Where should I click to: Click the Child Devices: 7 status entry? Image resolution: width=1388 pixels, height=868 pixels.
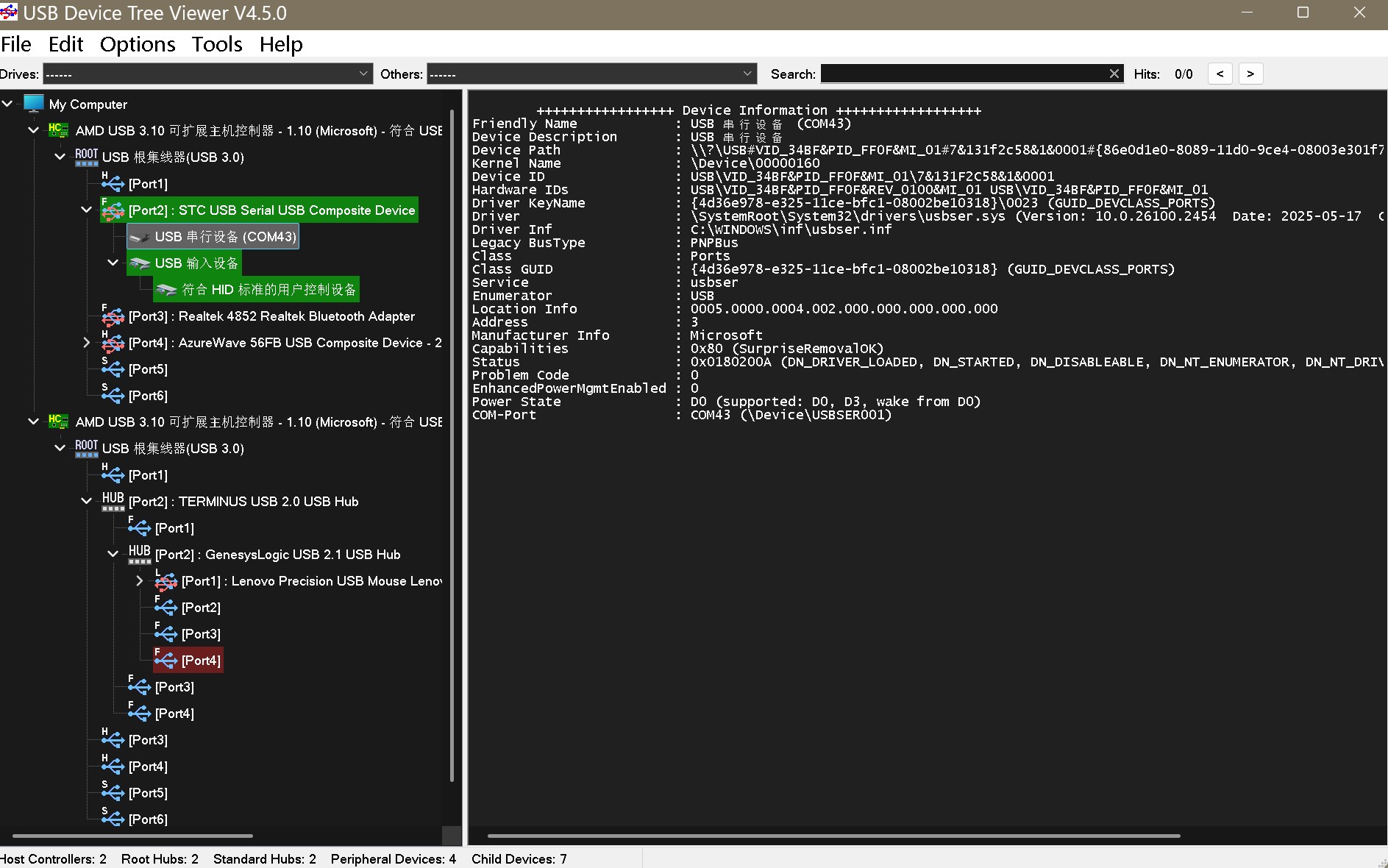tap(519, 858)
